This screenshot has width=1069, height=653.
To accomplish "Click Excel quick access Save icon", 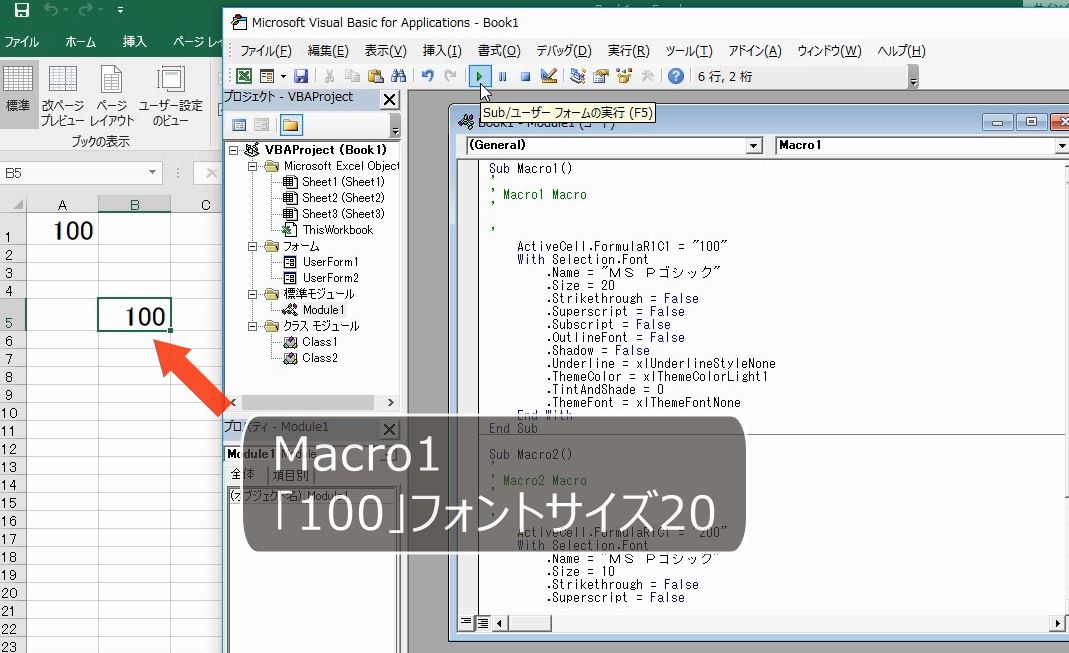I will [22, 10].
